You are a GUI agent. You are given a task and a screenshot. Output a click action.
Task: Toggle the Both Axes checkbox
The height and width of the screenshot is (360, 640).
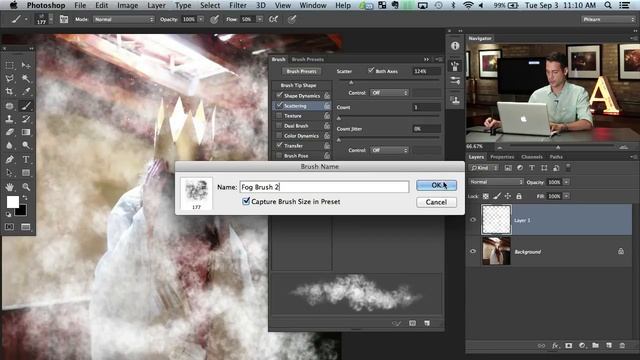371,71
